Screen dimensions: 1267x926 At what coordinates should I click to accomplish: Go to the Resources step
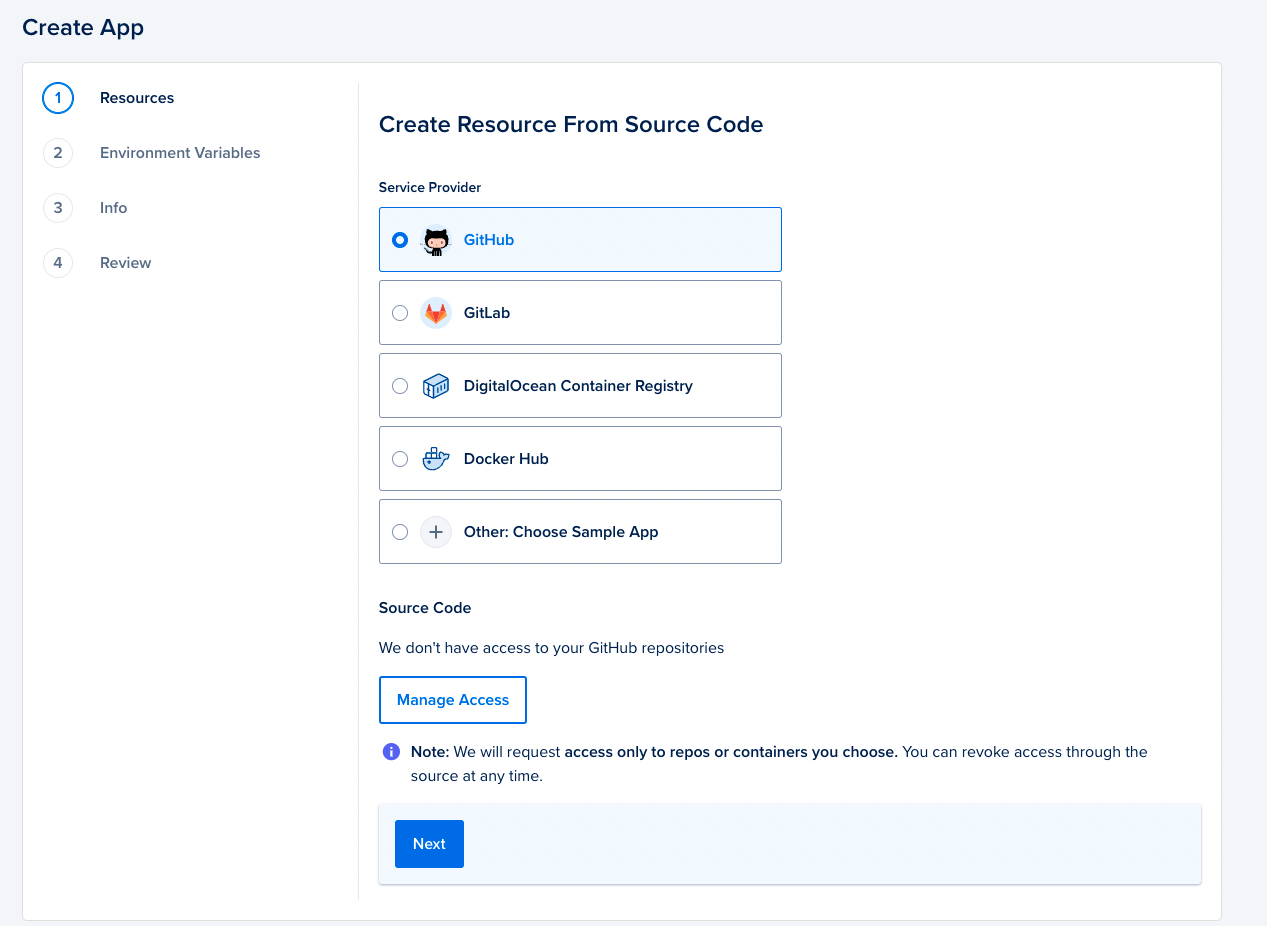[137, 98]
